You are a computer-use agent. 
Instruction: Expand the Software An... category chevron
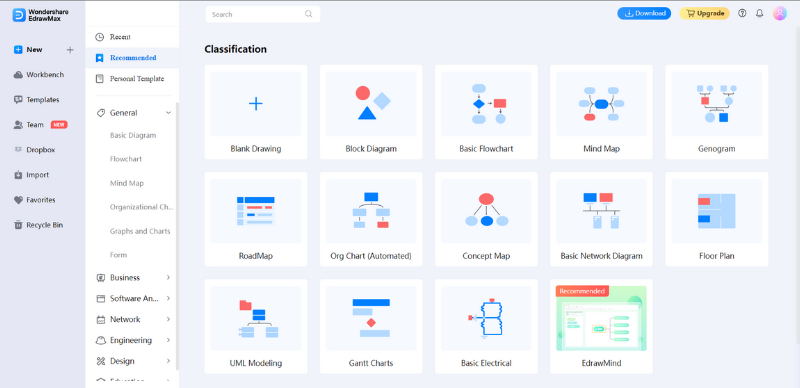[168, 299]
